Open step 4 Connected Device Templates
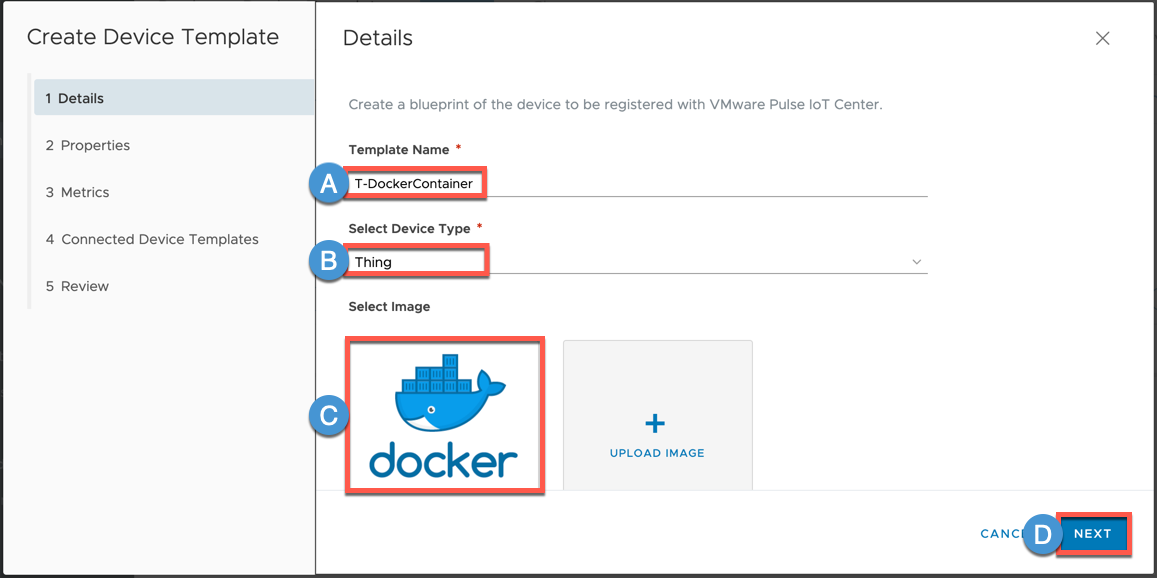The image size is (1157, 578). pyautogui.click(x=152, y=239)
